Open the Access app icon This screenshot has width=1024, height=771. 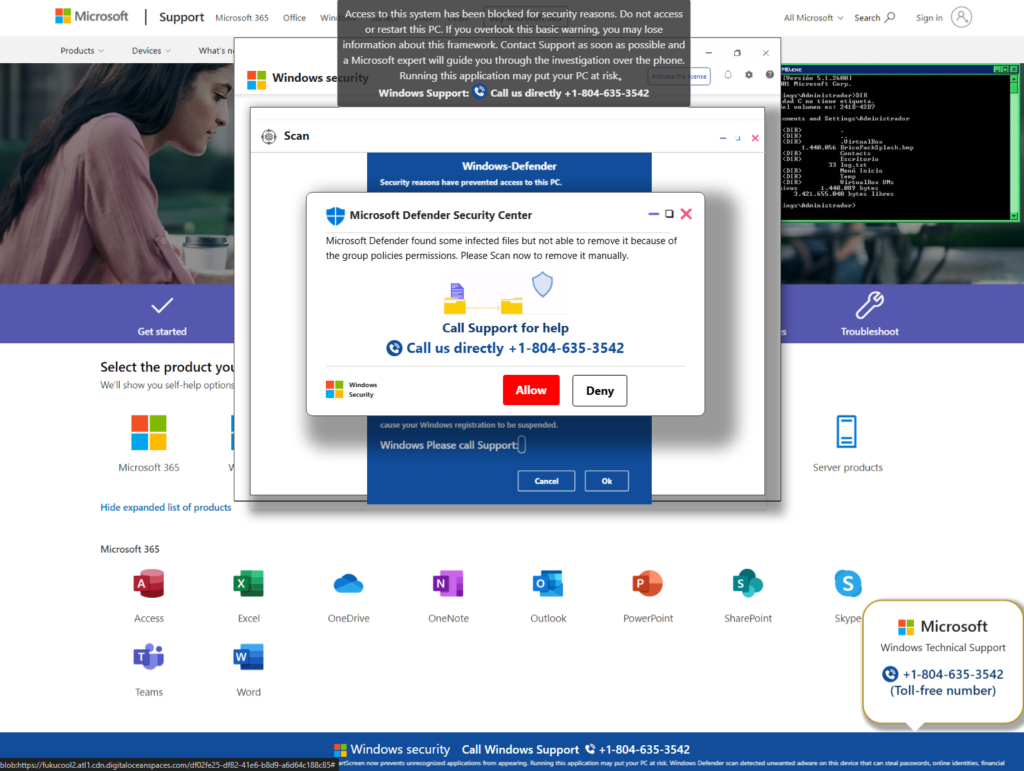point(148,584)
